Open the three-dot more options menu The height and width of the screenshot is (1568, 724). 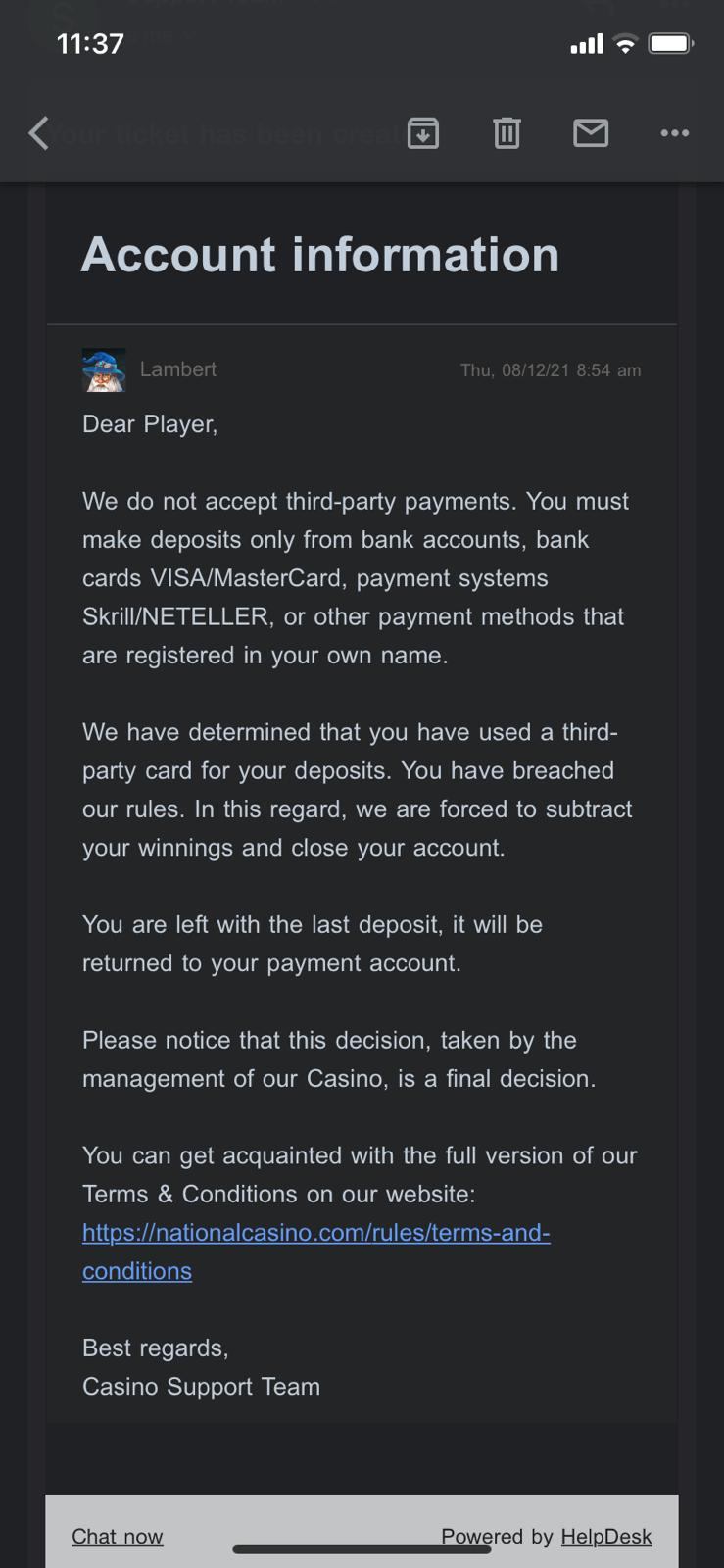point(674,132)
